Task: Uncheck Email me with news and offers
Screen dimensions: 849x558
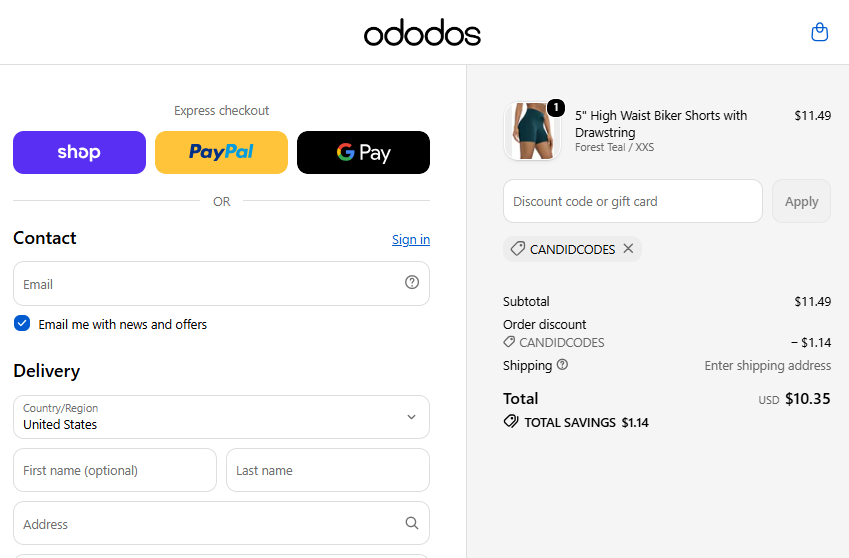Action: pyautogui.click(x=22, y=324)
